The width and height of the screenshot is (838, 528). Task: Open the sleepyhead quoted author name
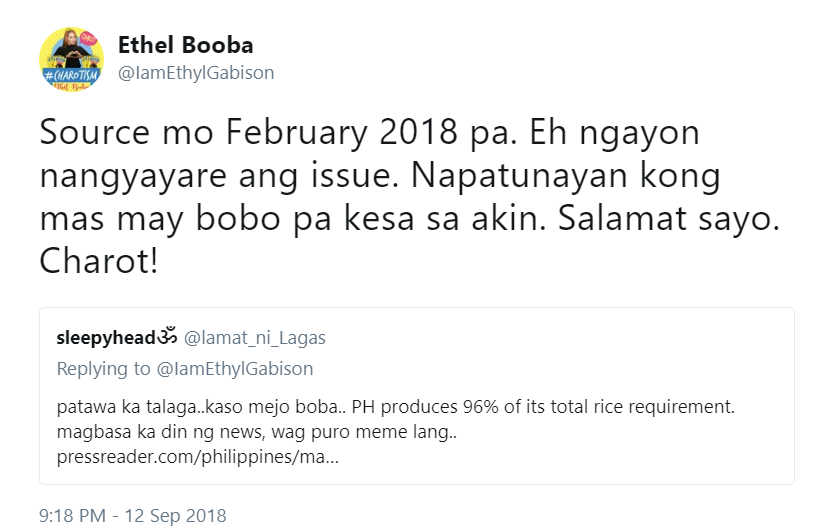pos(104,338)
